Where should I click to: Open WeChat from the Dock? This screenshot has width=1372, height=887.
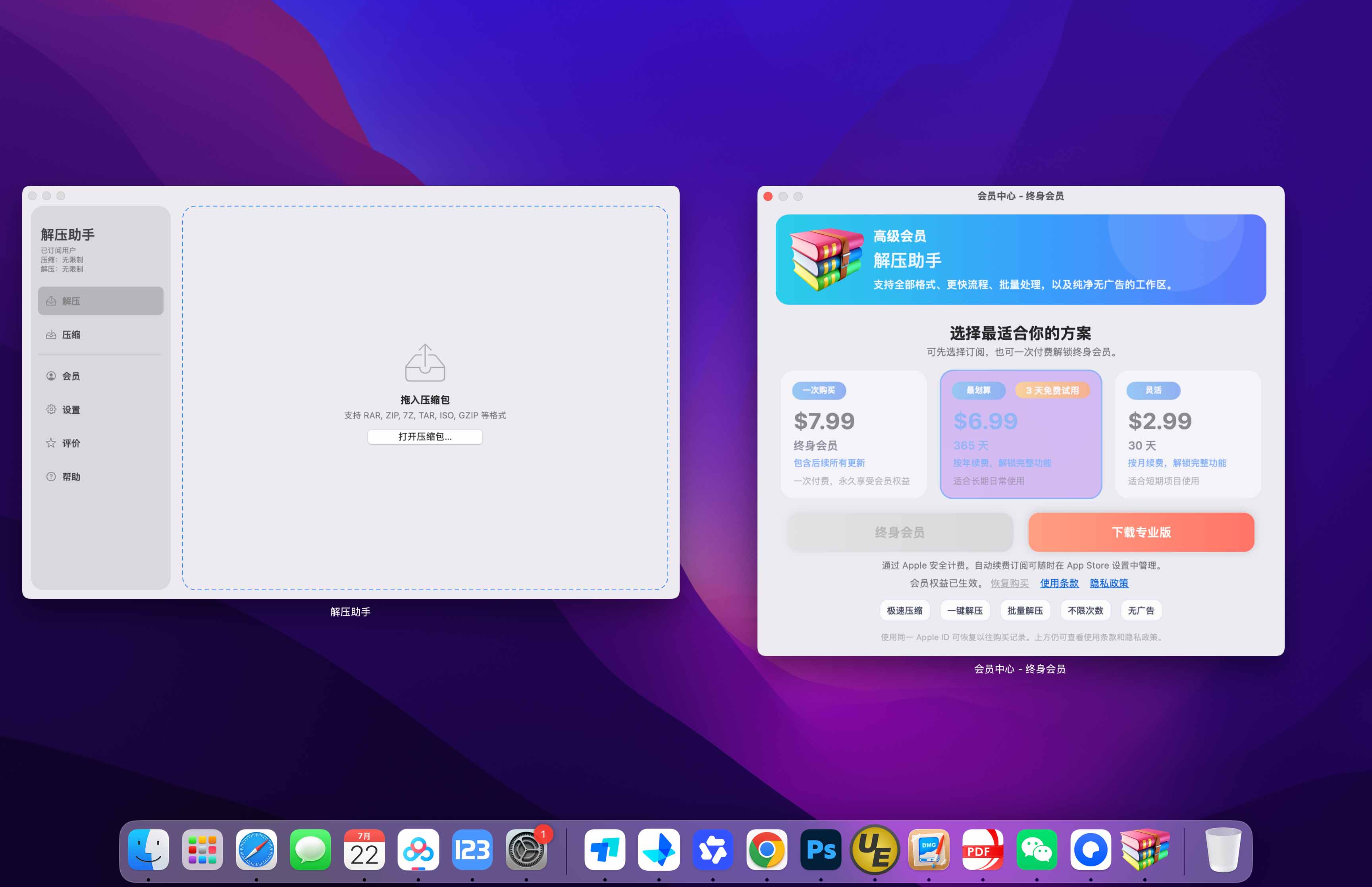pyautogui.click(x=1037, y=850)
